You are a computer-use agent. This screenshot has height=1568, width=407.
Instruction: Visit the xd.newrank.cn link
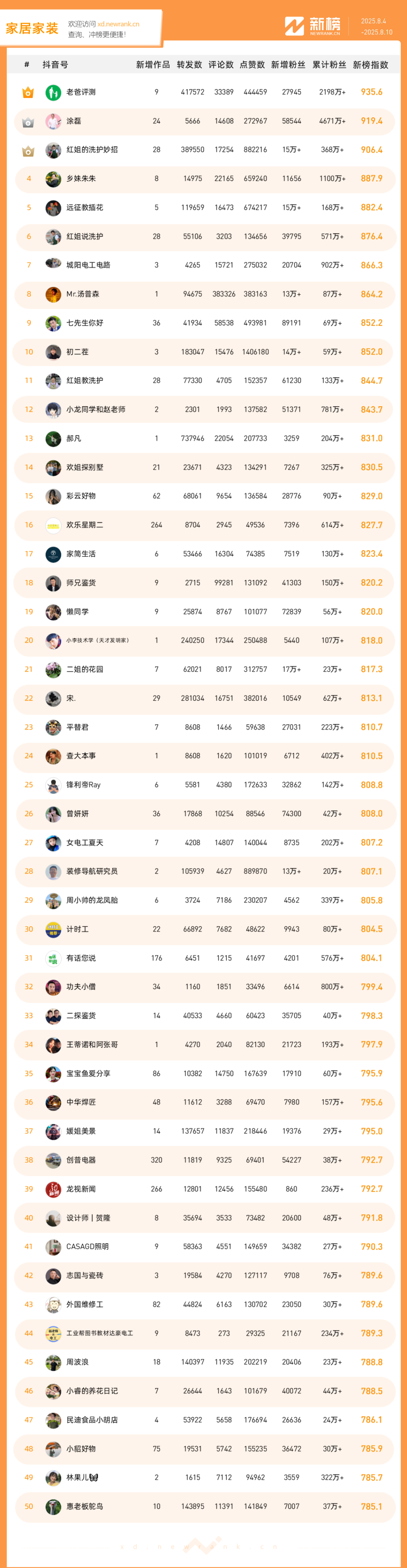pos(118,25)
